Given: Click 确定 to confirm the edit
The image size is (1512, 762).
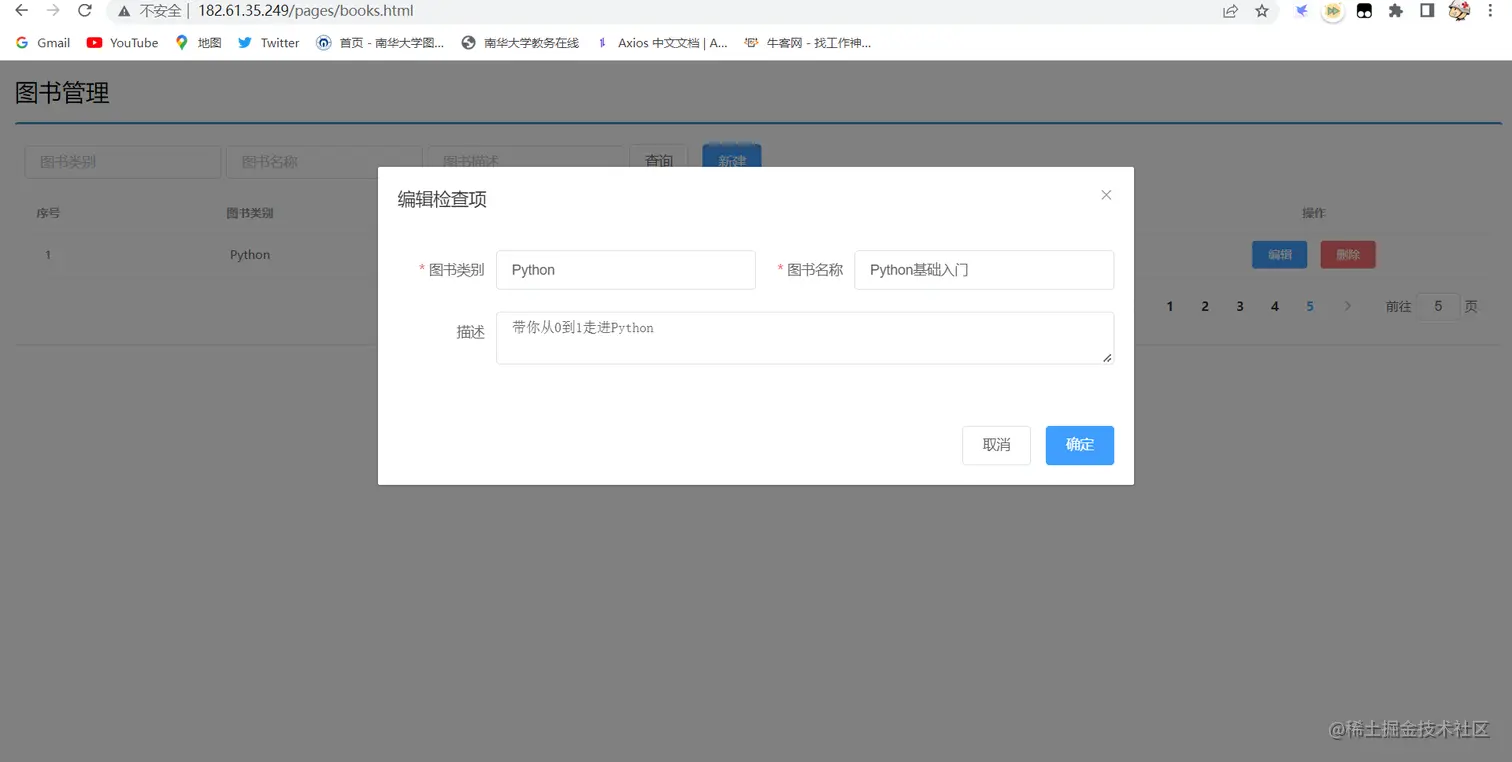Looking at the screenshot, I should pos(1080,445).
